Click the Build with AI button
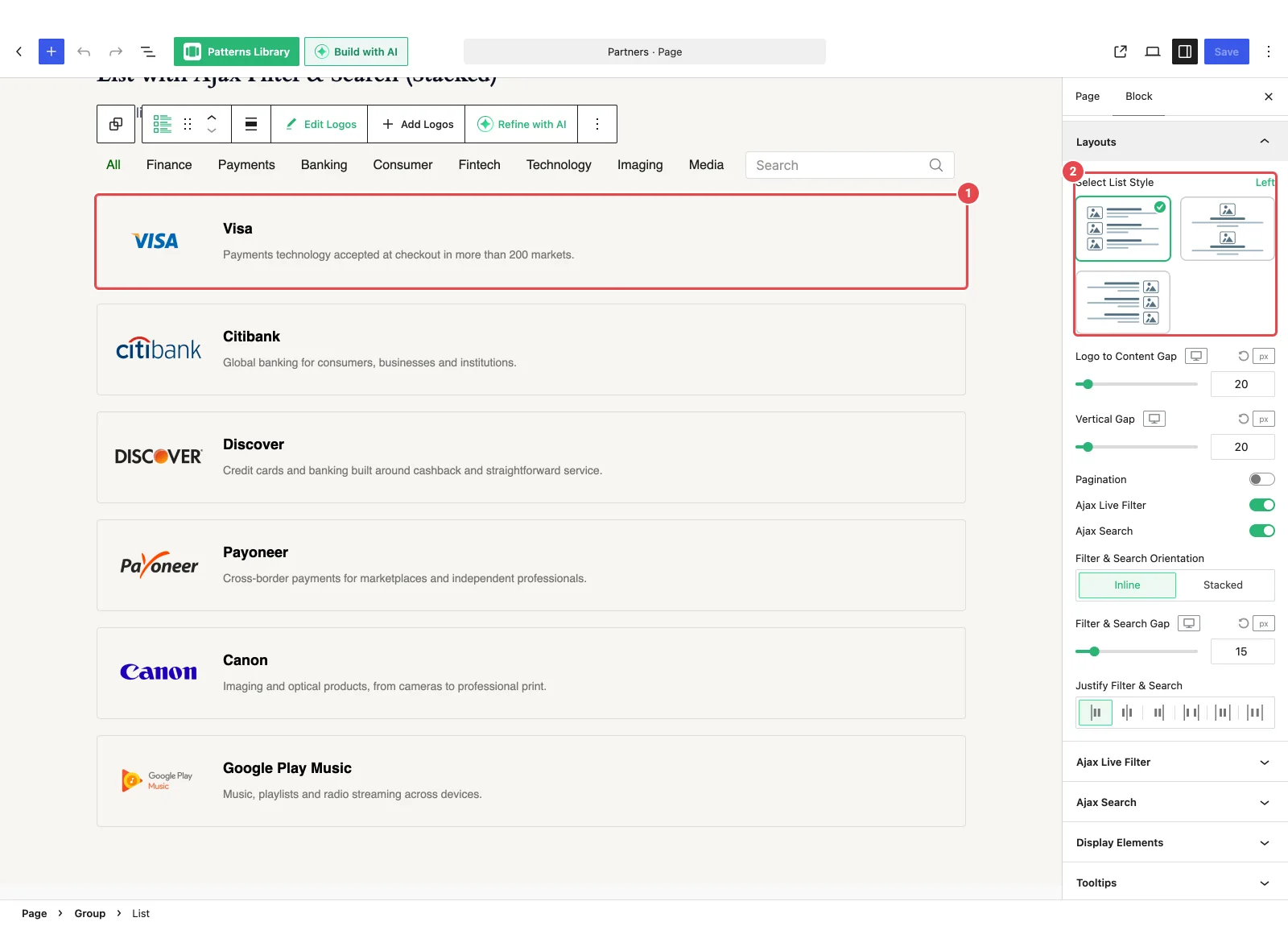1288x926 pixels. coord(356,52)
